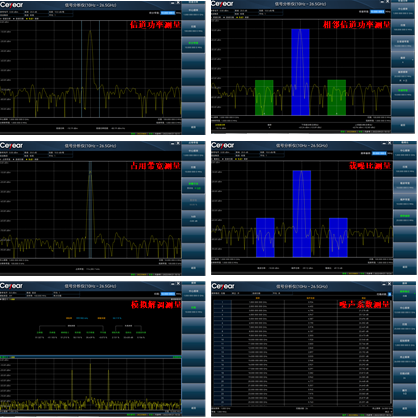Click the Ceyear logo in the 信道功率测量 window
The width and height of the screenshot is (418, 418).
click(x=12, y=4)
